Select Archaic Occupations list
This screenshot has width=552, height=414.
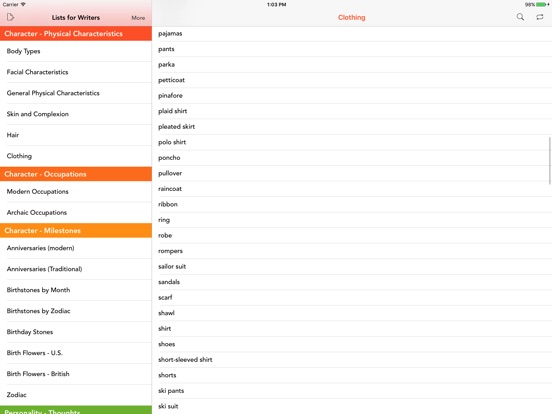point(76,213)
